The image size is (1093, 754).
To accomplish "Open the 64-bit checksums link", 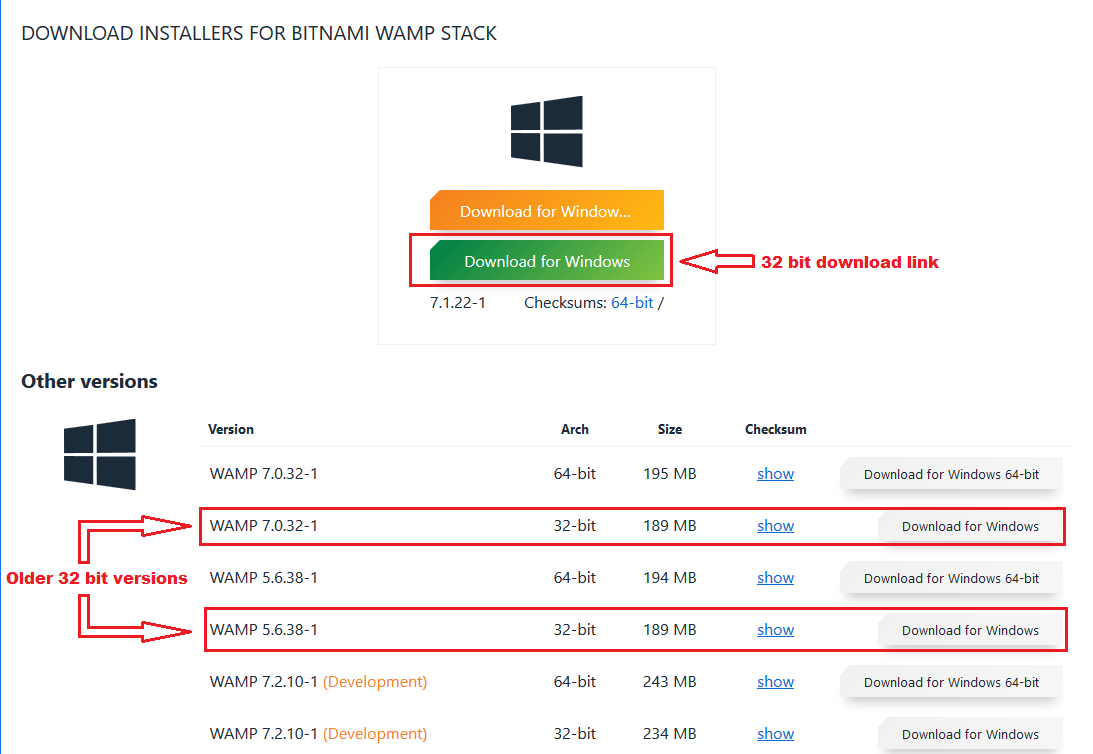I will coord(631,302).
